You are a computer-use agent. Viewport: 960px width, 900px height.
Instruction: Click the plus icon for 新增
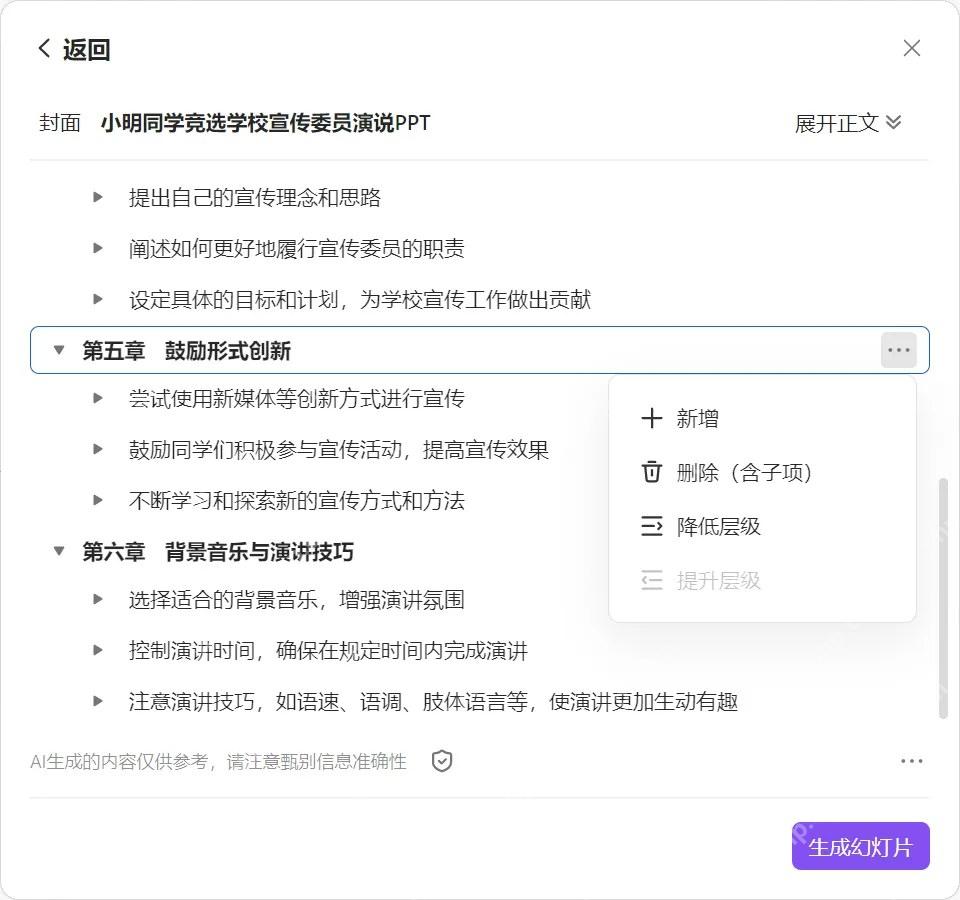coord(651,418)
